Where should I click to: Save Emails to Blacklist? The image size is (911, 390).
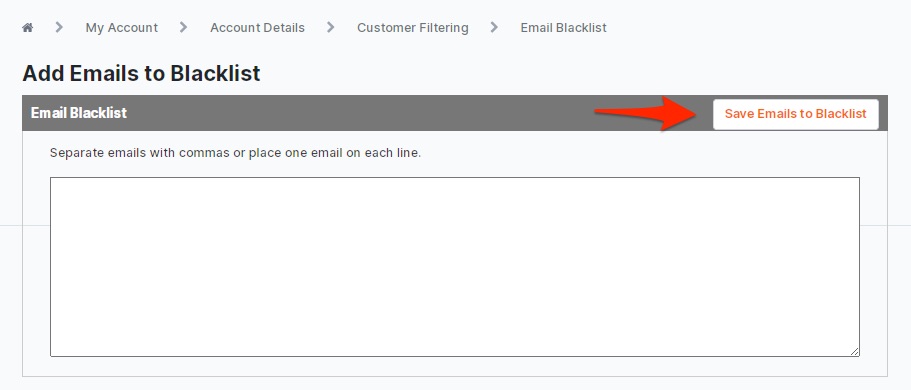795,114
